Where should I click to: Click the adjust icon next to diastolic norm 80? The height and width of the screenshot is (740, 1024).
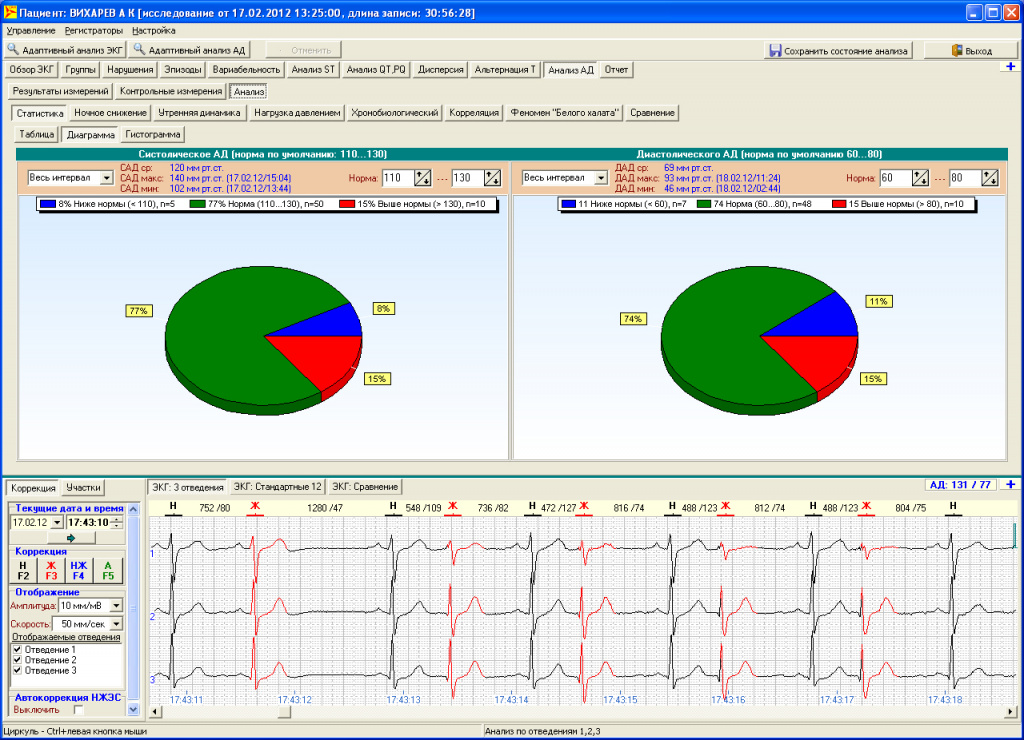tap(990, 178)
